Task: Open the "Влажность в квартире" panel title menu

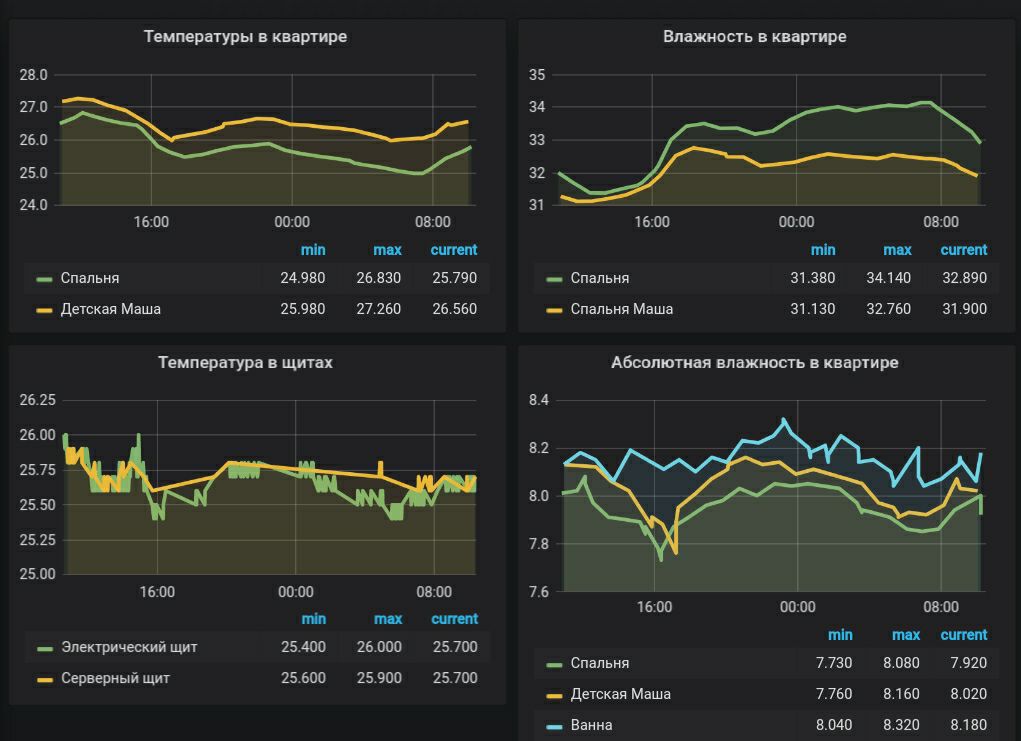Action: click(754, 37)
